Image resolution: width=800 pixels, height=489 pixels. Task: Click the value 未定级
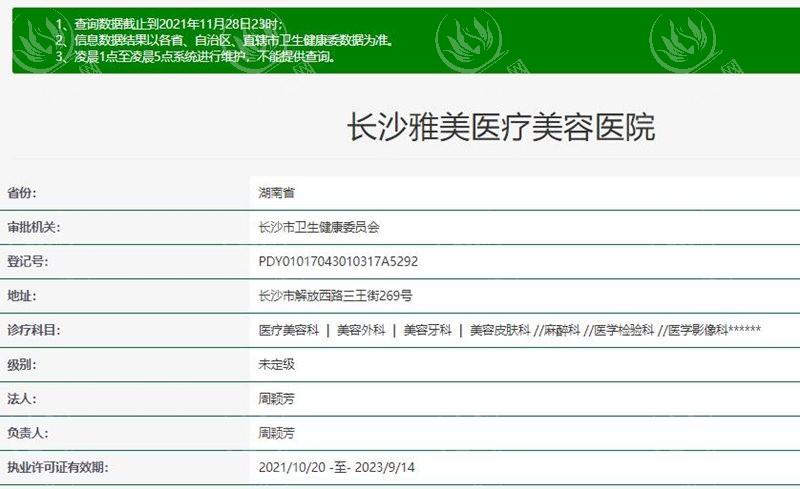pyautogui.click(x=277, y=364)
